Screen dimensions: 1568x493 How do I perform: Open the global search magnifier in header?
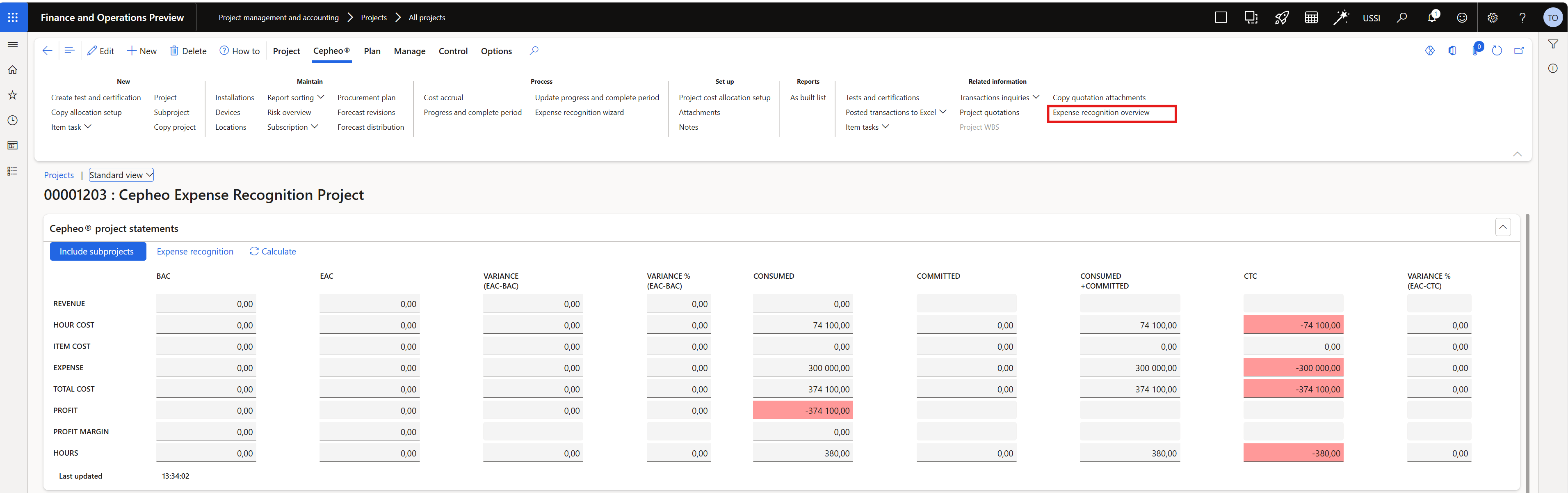[1402, 17]
